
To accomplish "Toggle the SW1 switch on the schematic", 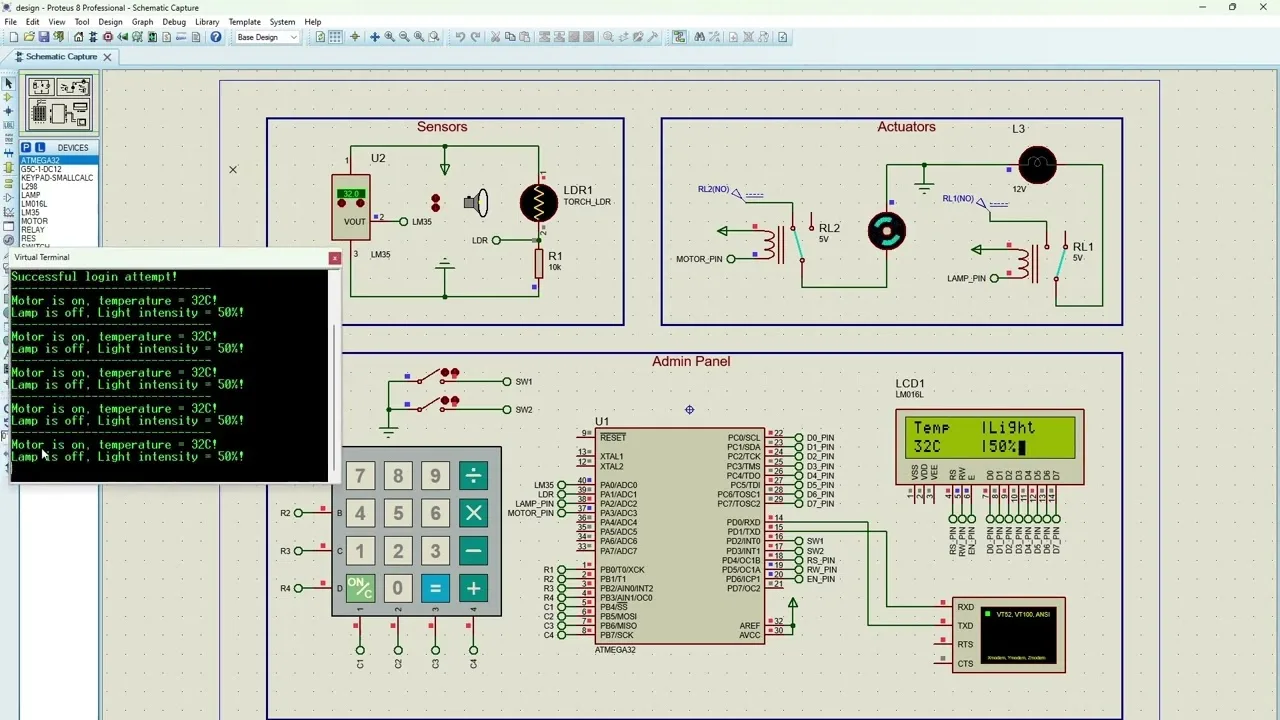I will pos(440,377).
